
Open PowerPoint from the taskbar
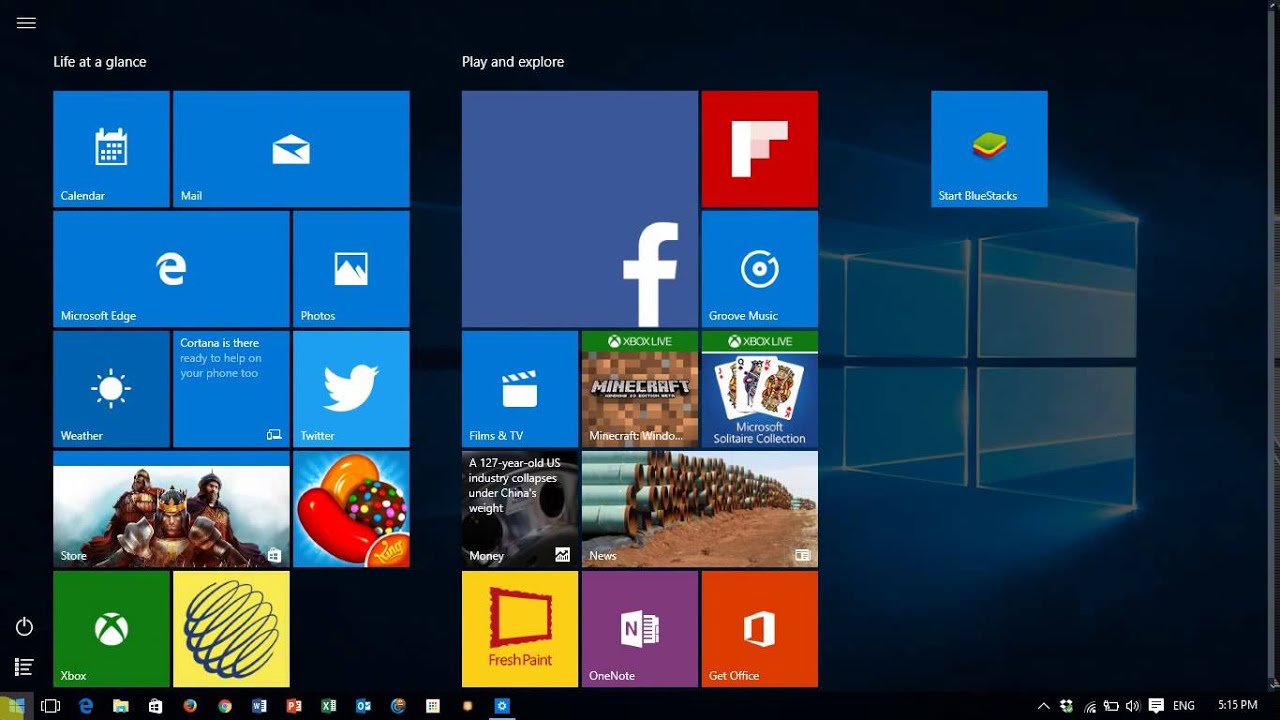click(294, 706)
